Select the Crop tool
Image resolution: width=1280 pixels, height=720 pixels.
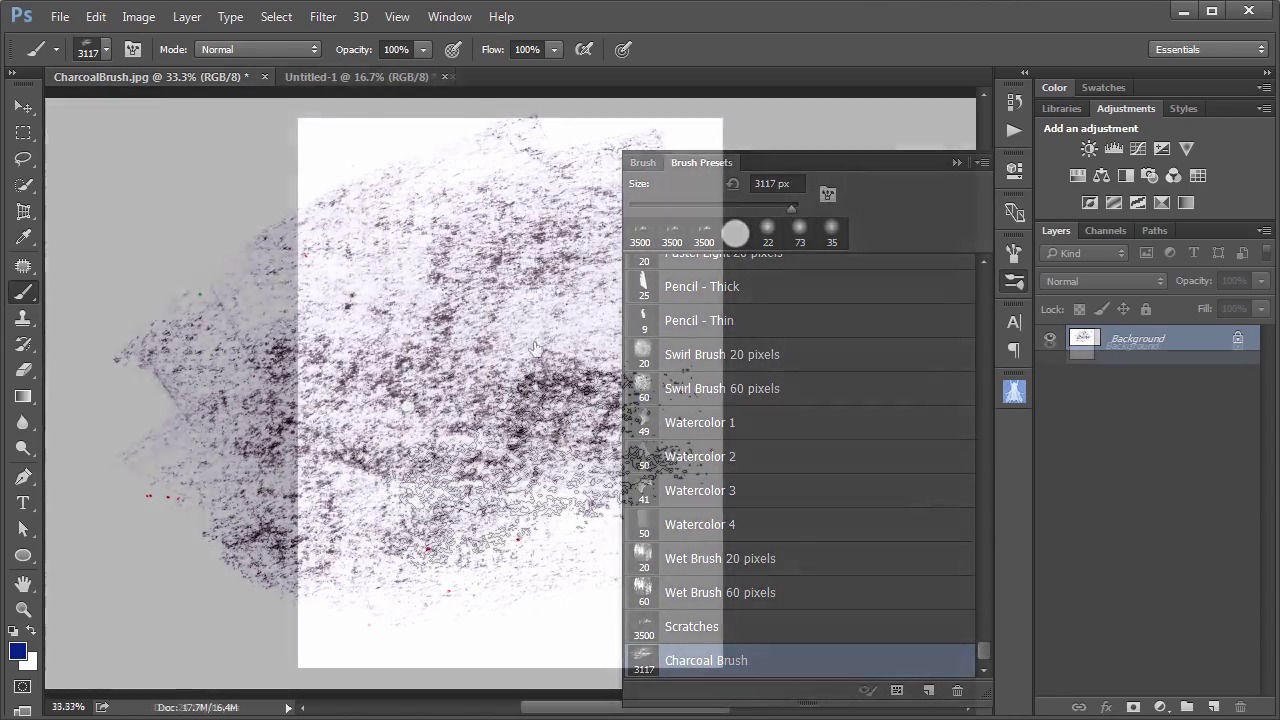tap(23, 211)
